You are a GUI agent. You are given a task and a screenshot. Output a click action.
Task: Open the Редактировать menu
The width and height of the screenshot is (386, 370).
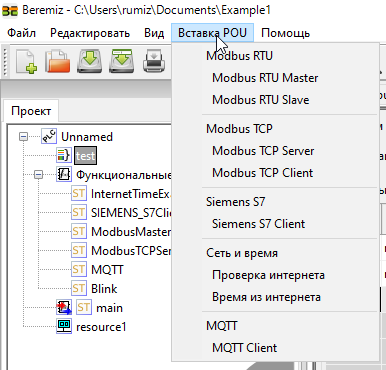pyautogui.click(x=90, y=33)
